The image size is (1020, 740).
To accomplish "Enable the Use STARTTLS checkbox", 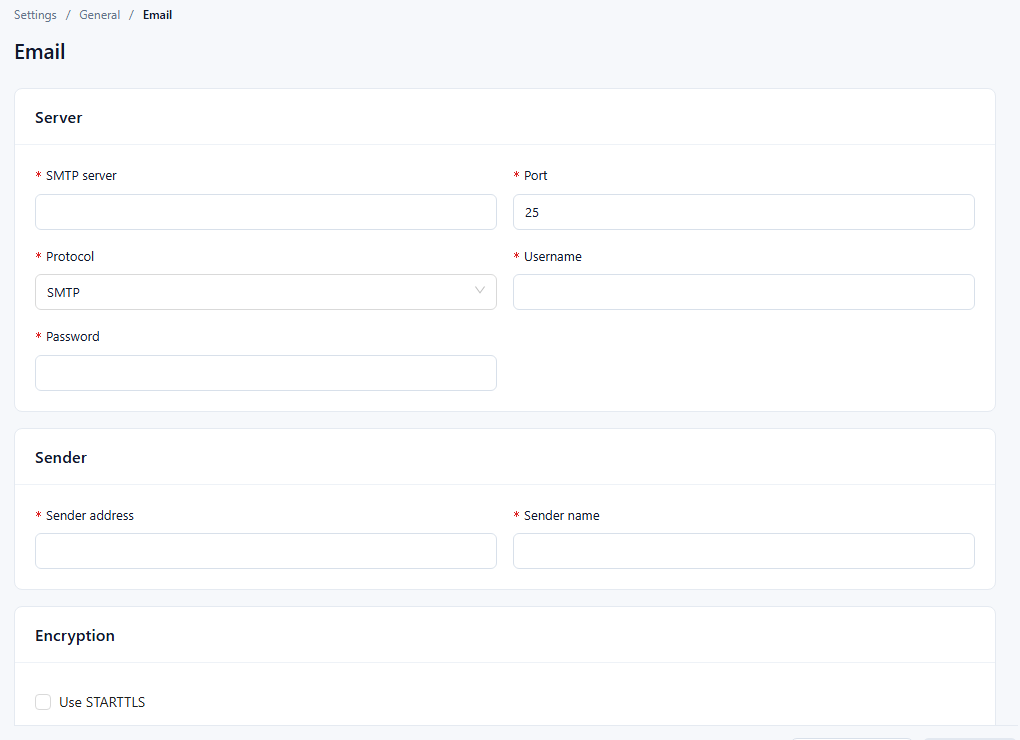I will pyautogui.click(x=43, y=702).
